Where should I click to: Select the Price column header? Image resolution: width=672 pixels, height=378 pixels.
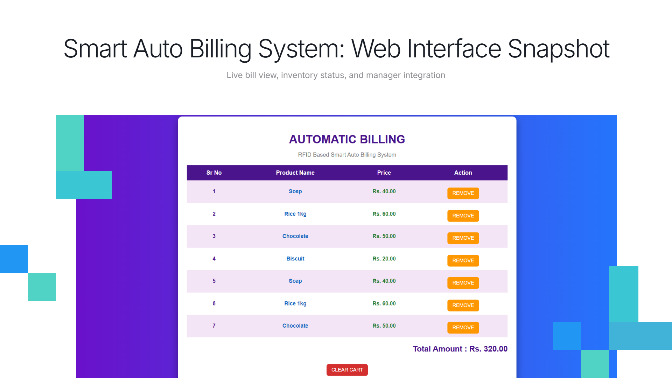point(384,173)
